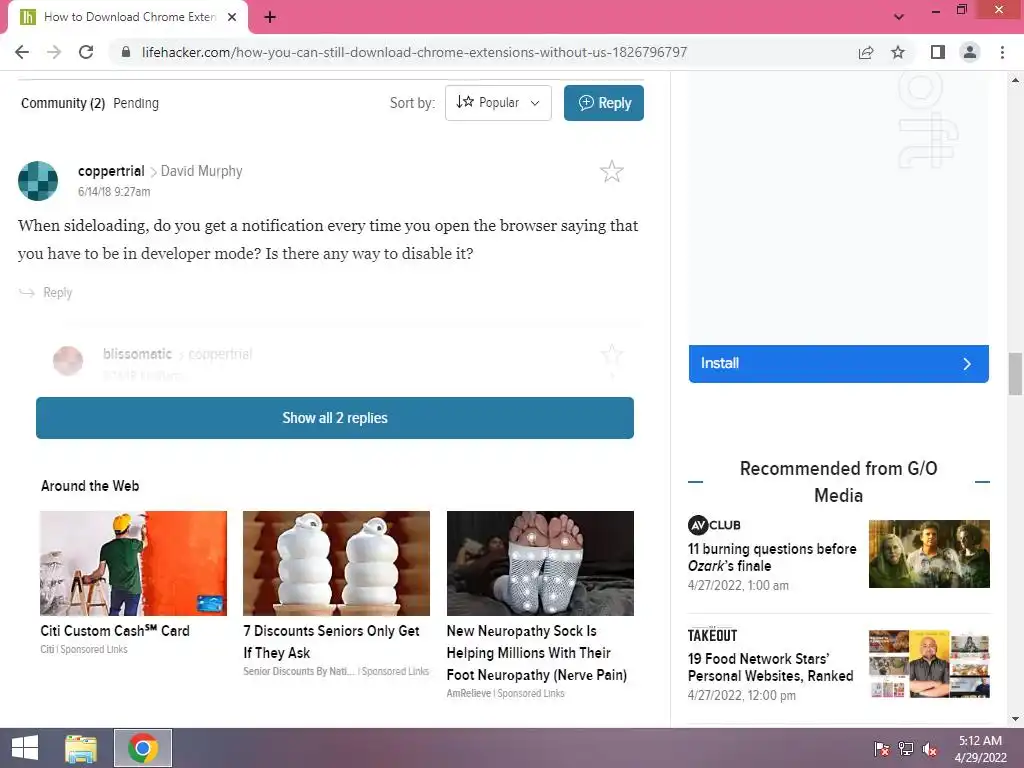
Task: Go back to the previous page
Action: [x=22, y=52]
